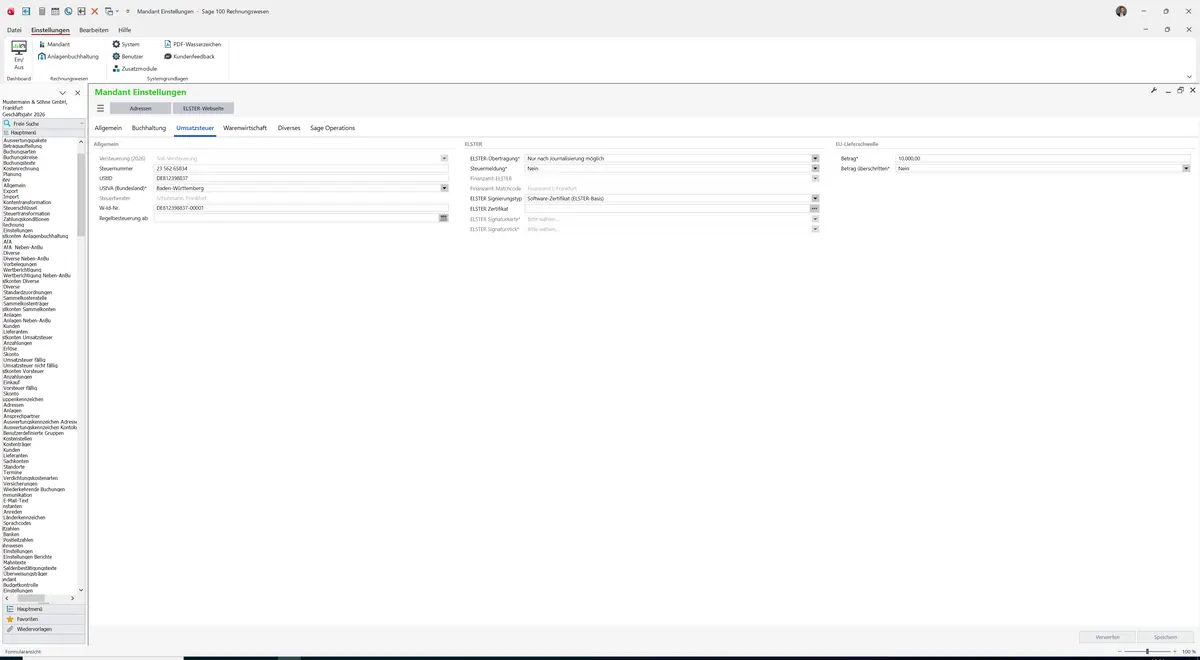Open Benutzer settings in ribbon
This screenshot has width=1200, height=660.
(x=128, y=56)
